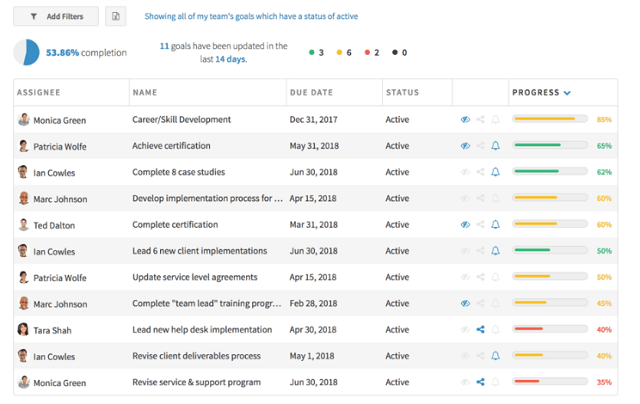Click the 14 days link
This screenshot has width=640, height=404.
click(231, 59)
